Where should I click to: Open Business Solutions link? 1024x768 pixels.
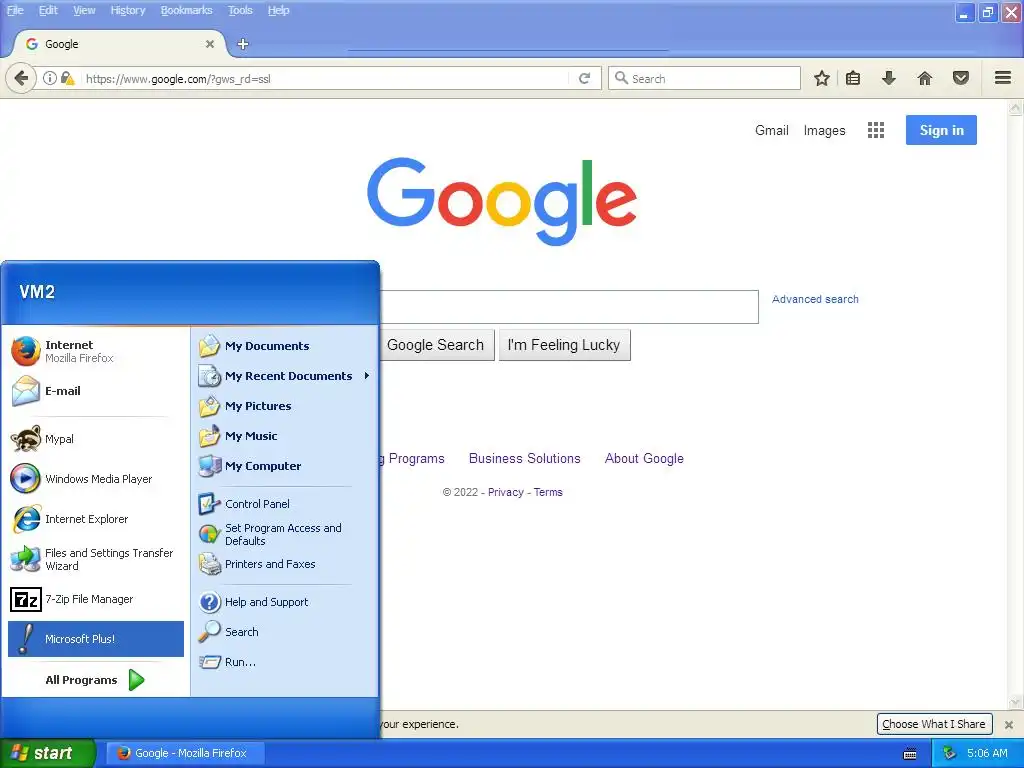[524, 458]
